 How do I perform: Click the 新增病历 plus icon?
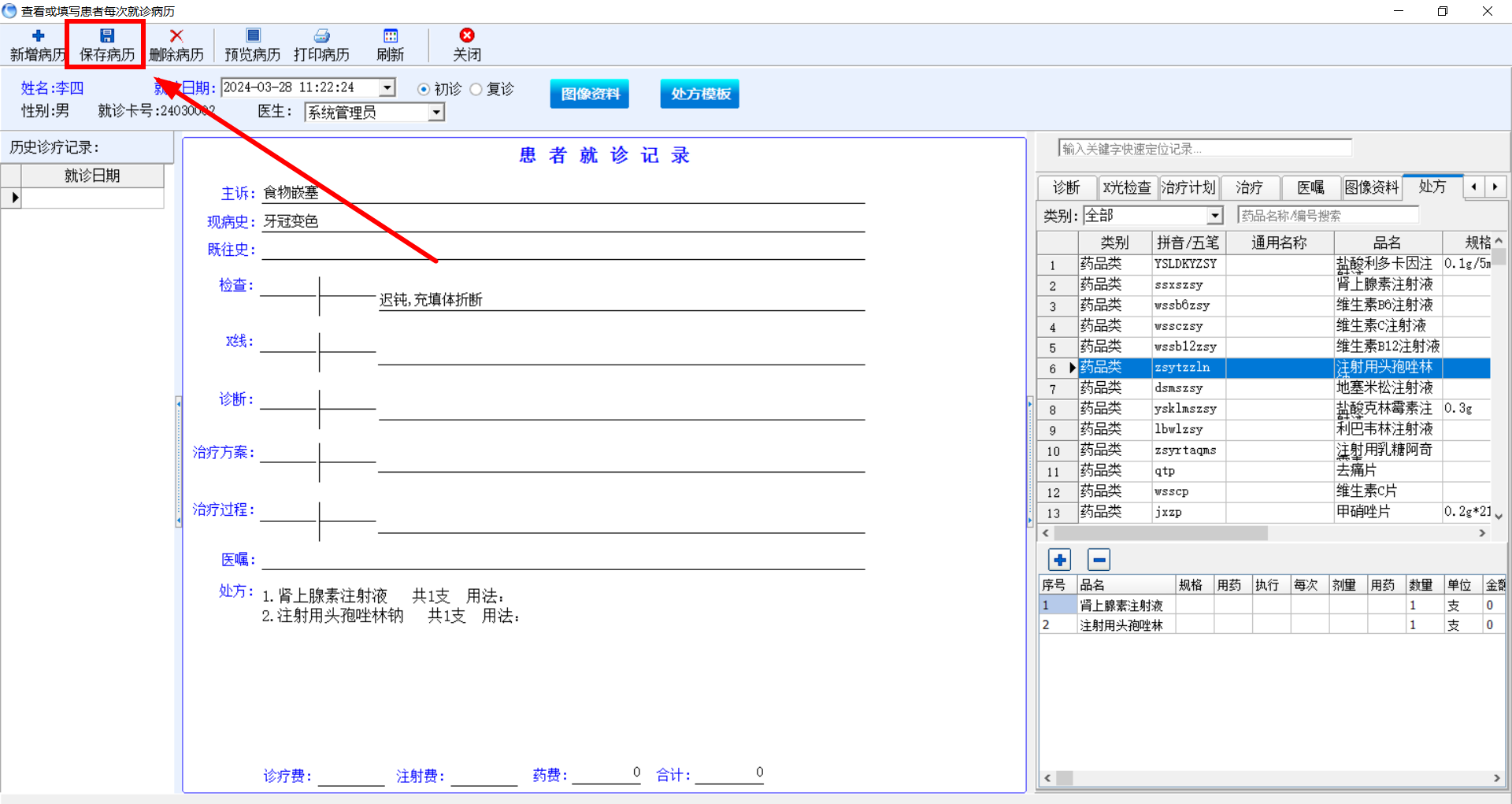pos(38,35)
